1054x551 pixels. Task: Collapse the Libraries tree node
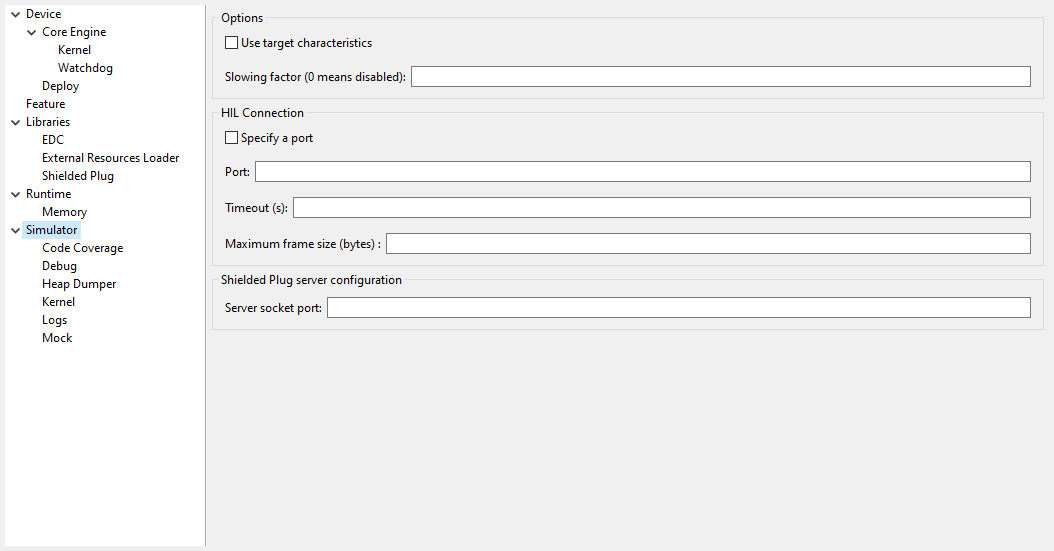[x=15, y=122]
